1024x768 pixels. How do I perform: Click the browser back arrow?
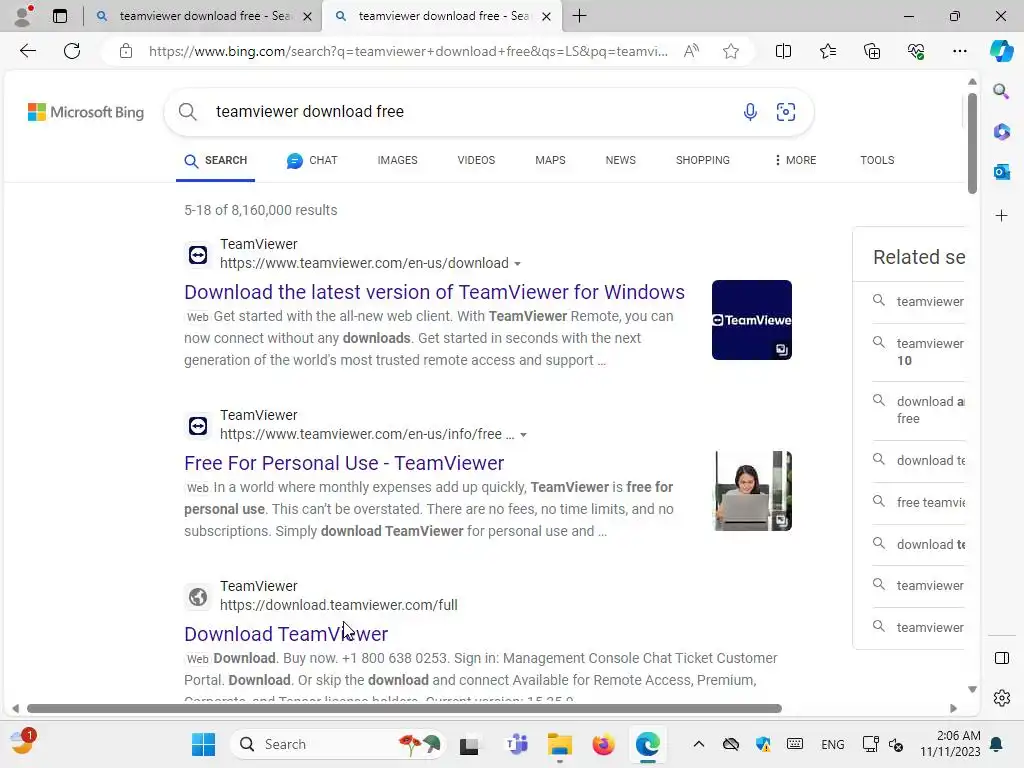[x=27, y=51]
